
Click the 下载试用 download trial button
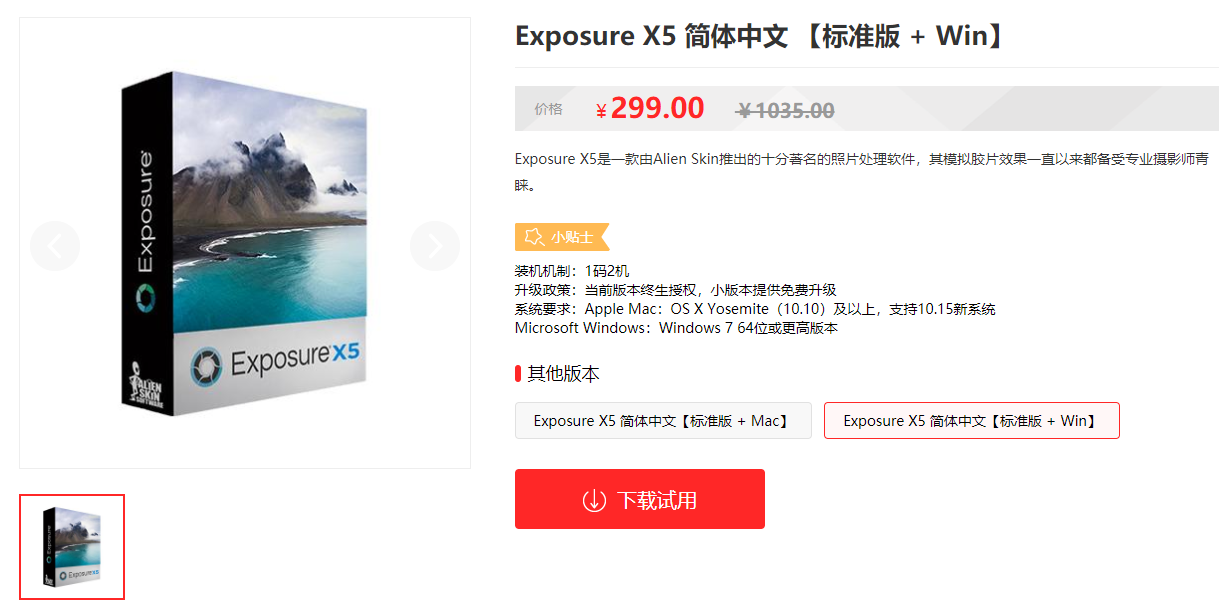point(640,499)
